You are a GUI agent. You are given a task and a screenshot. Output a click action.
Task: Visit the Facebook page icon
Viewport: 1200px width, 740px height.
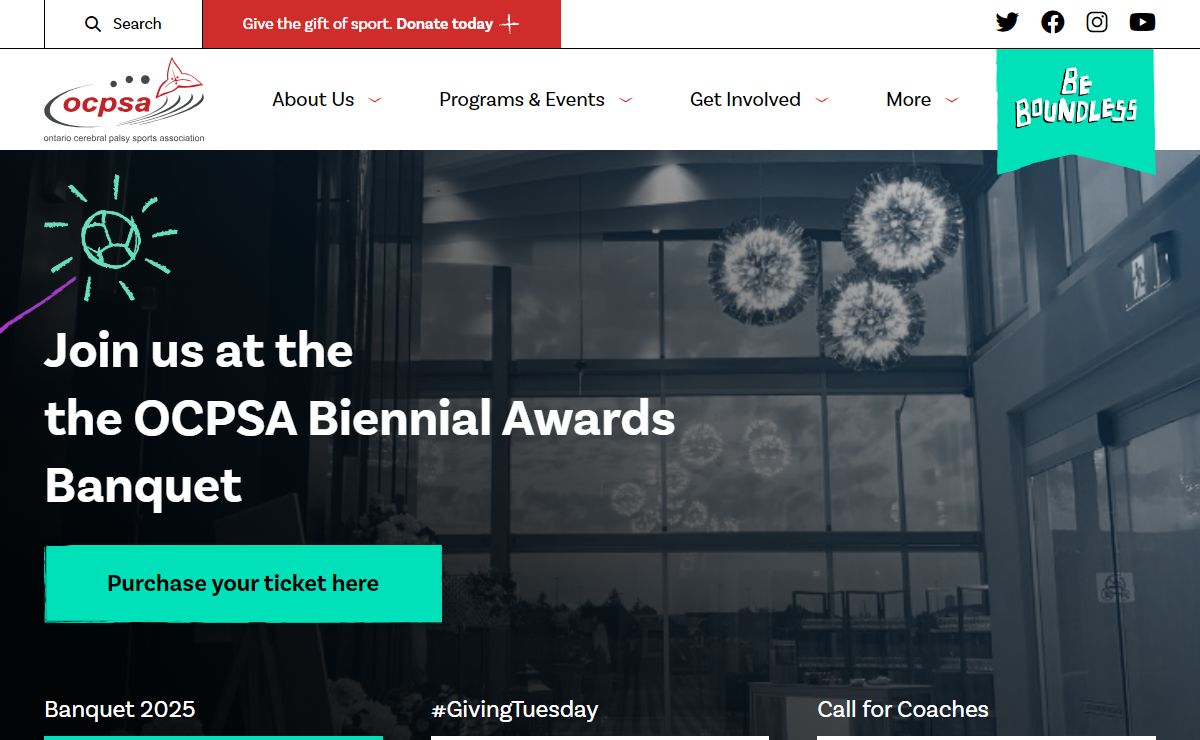1052,22
